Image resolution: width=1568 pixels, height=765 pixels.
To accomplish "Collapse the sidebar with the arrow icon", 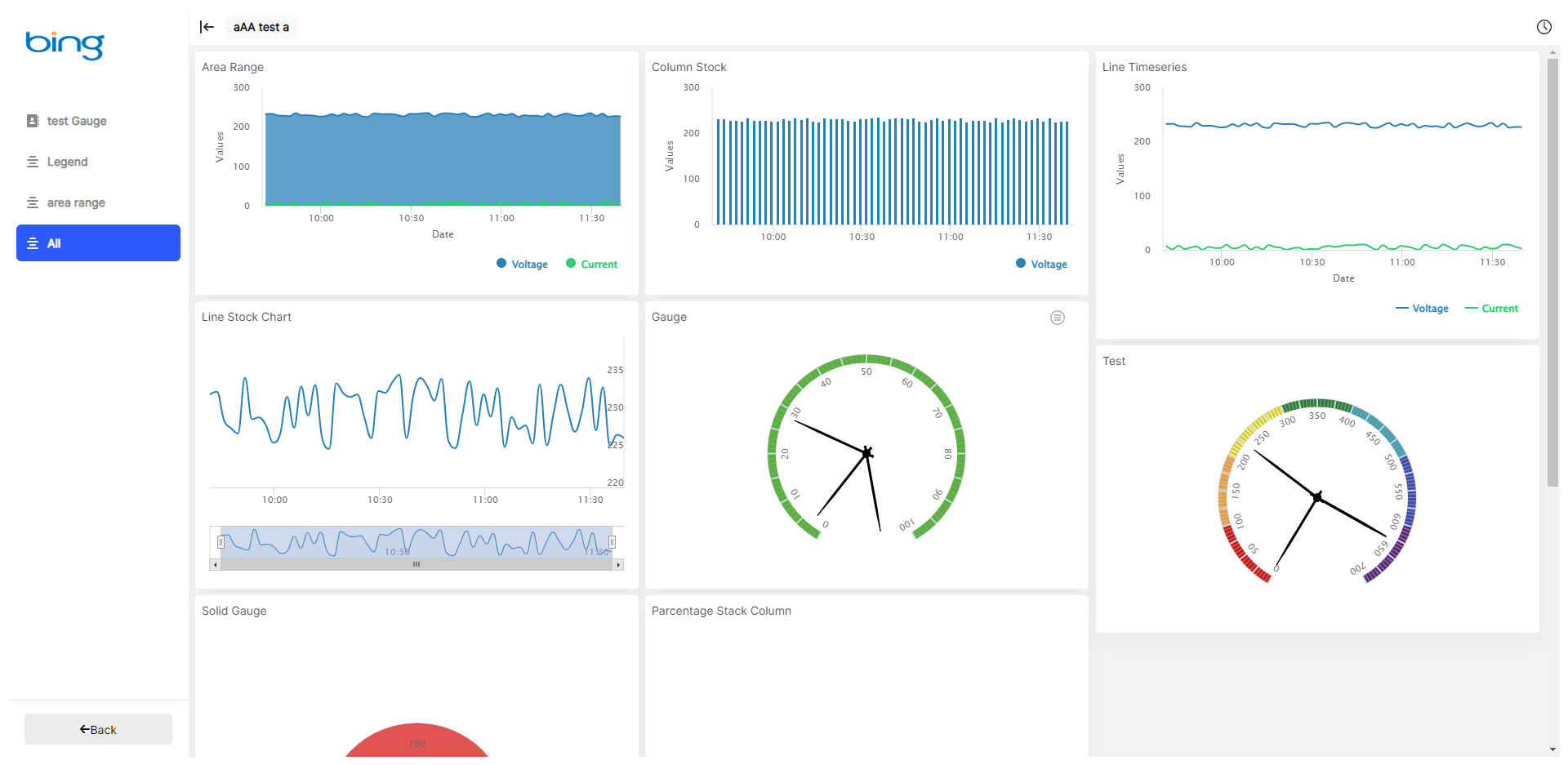I will [x=207, y=27].
